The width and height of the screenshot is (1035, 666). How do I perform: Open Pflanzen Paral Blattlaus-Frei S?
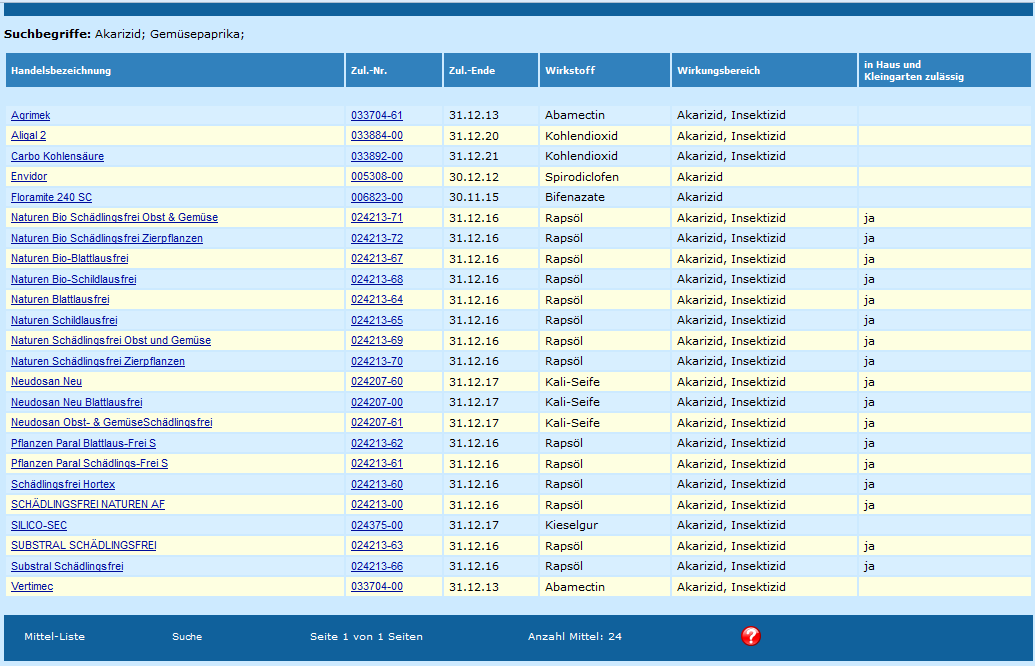(83, 443)
